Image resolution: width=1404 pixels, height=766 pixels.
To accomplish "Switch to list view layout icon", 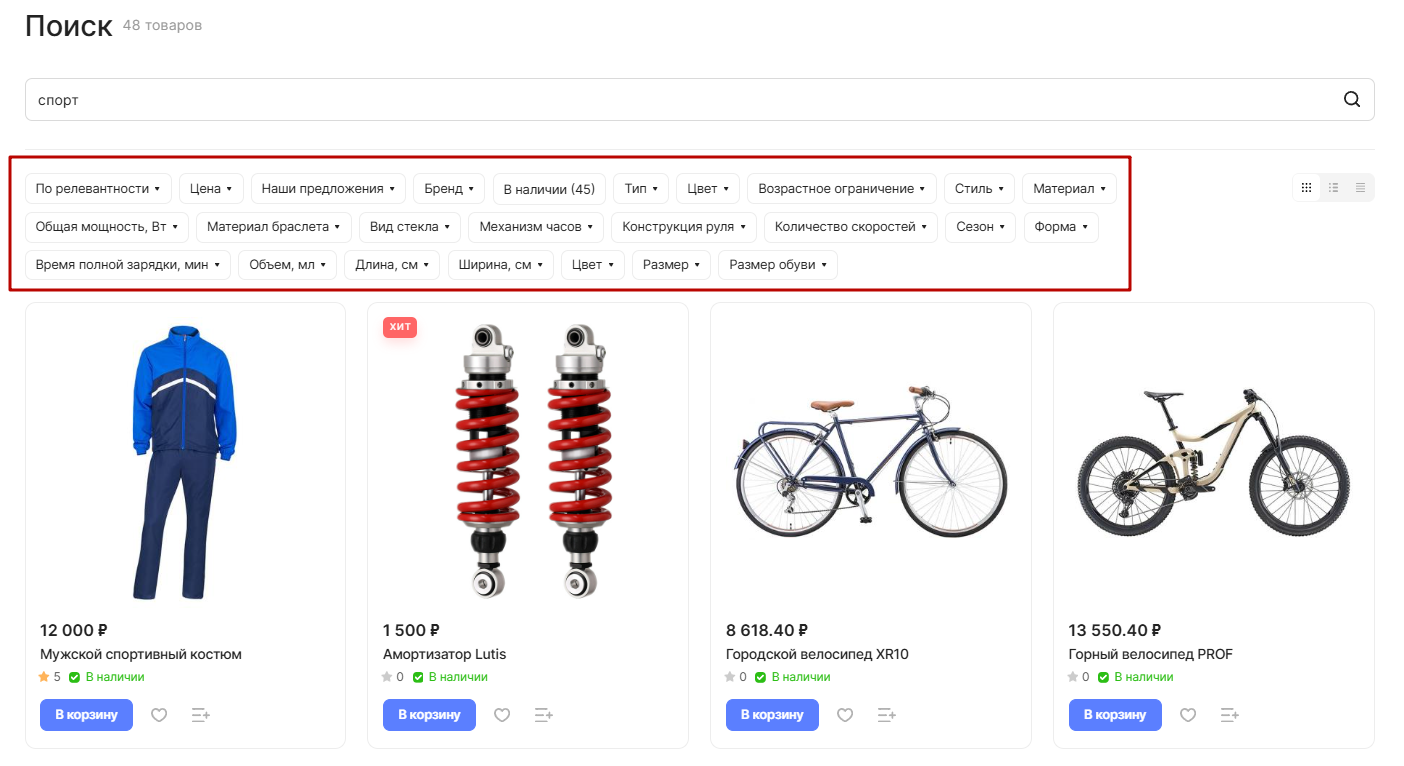I will coord(1333,188).
